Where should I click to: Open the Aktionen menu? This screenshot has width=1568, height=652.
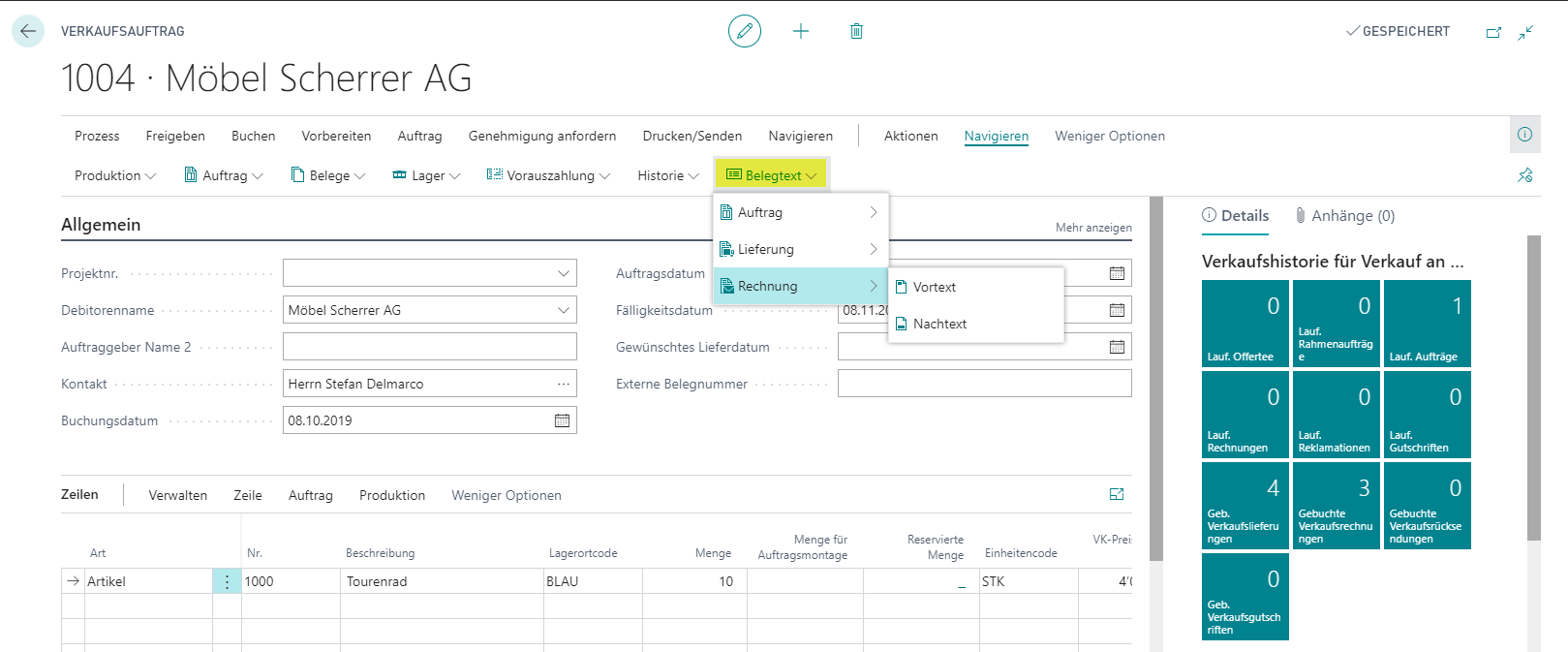click(911, 136)
